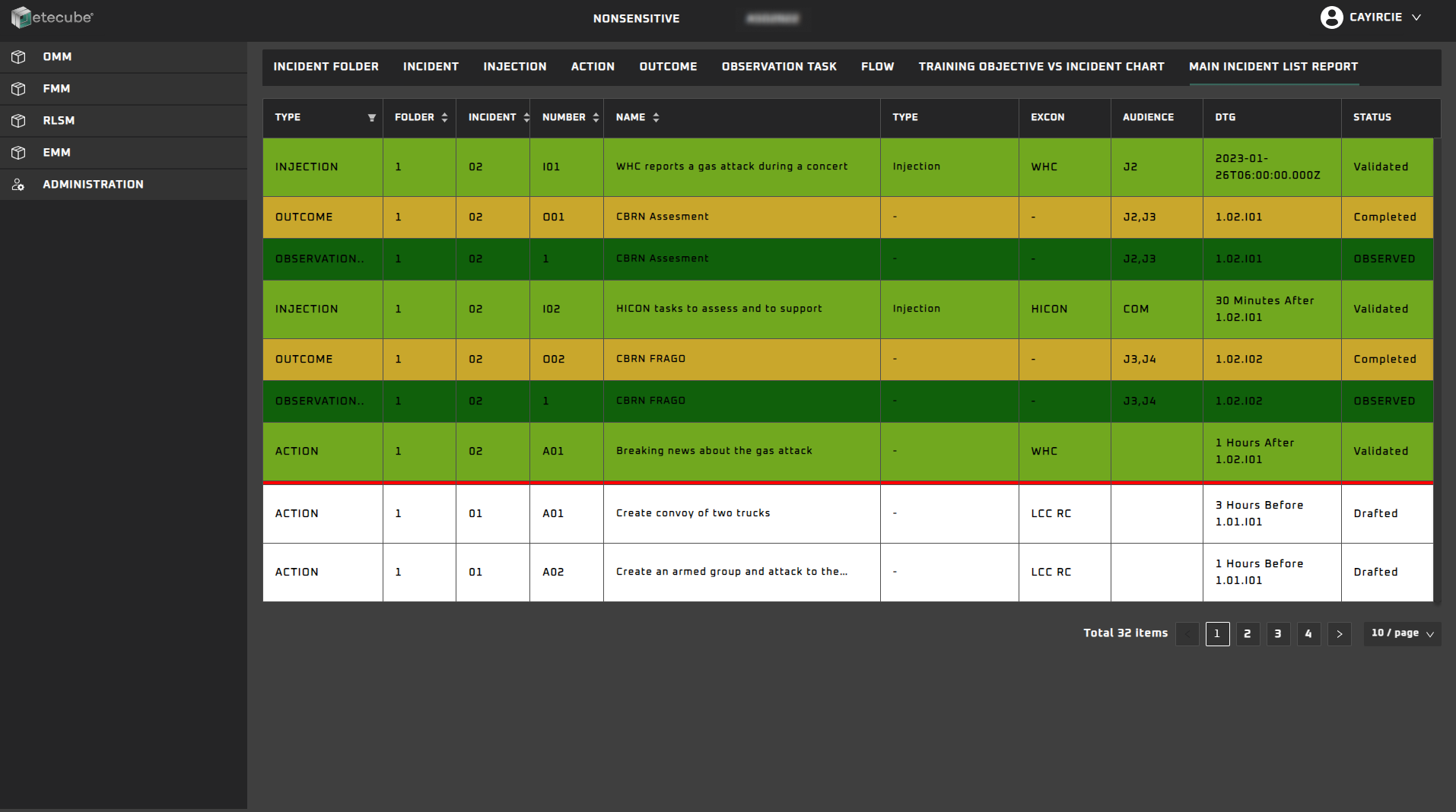Open the RLSM module cube icon
Viewport: 1456px width, 812px height.
point(18,121)
